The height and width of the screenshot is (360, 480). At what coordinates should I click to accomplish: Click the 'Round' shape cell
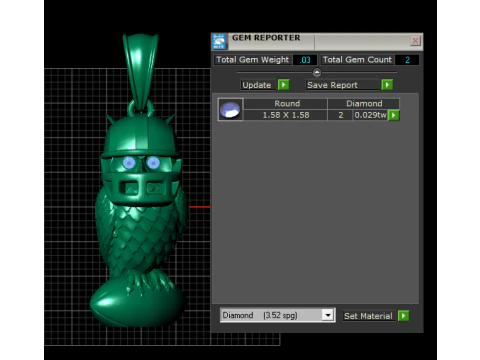[285, 104]
